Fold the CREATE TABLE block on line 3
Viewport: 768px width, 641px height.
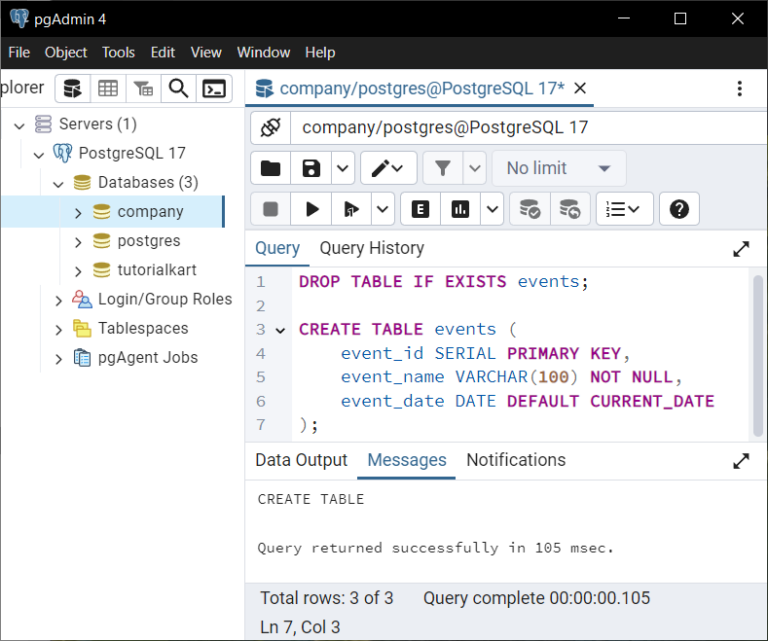click(x=280, y=331)
